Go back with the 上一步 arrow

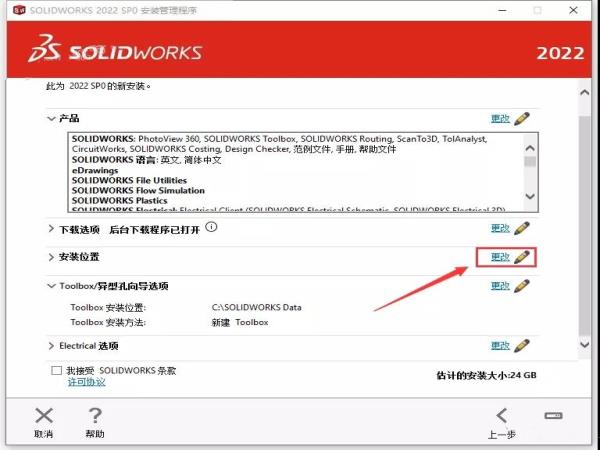point(502,416)
